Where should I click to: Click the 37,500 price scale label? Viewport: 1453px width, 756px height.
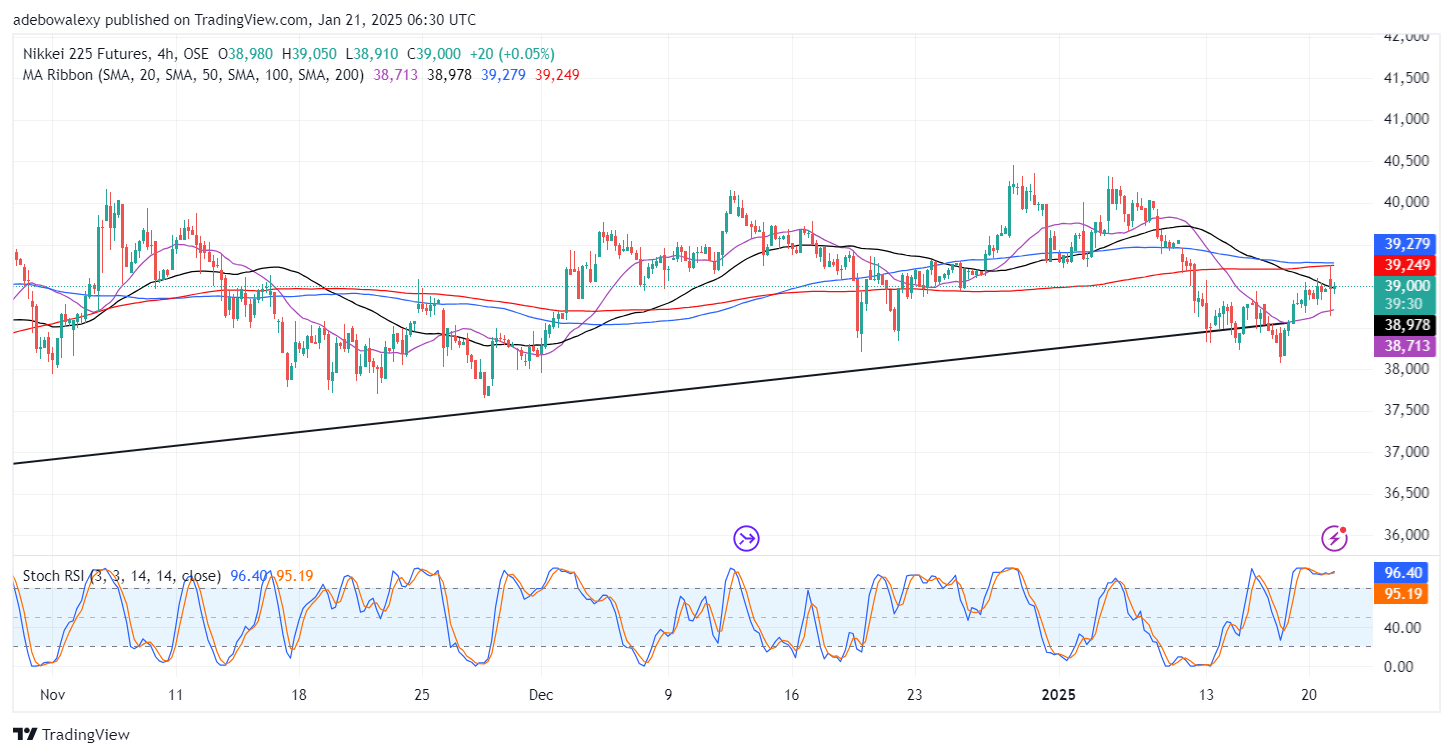pyautogui.click(x=1409, y=410)
